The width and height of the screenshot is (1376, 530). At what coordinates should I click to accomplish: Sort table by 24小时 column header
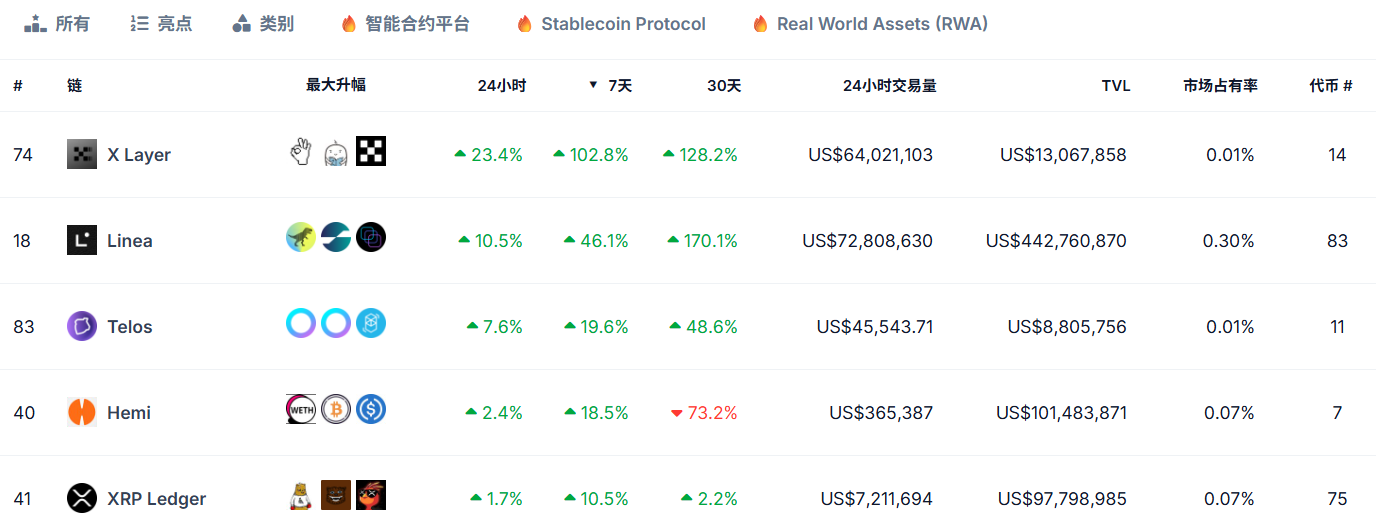[501, 86]
